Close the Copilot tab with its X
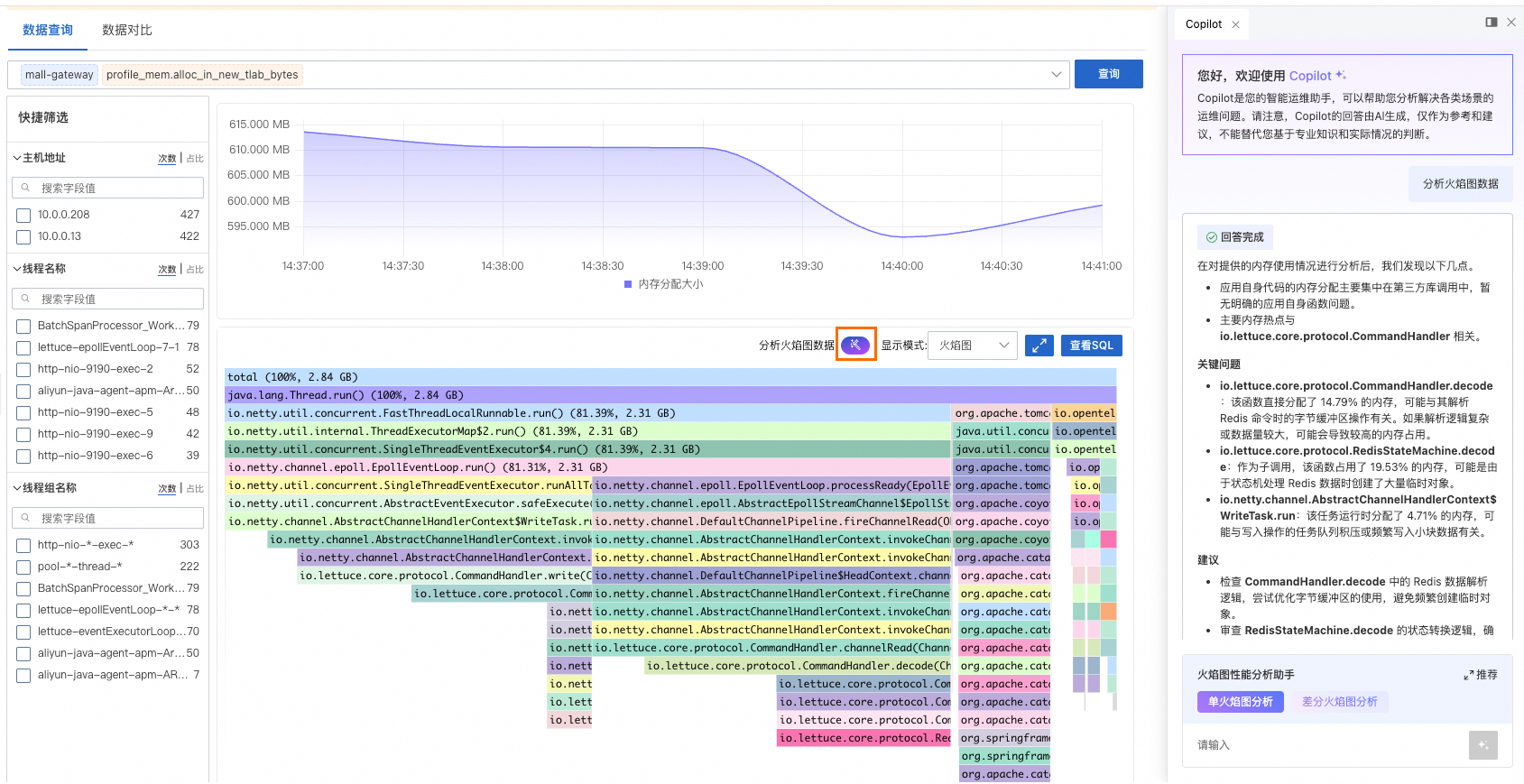 pyautogui.click(x=1235, y=24)
